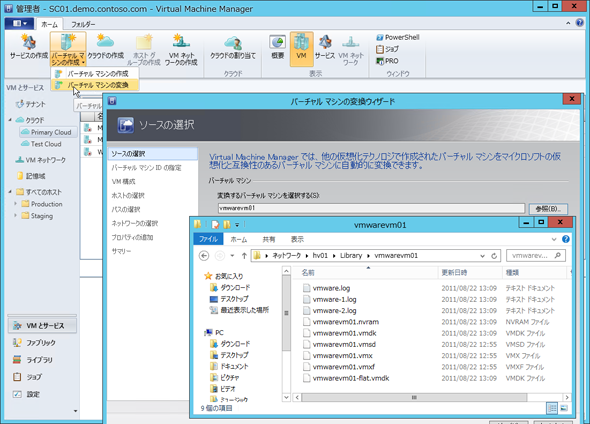
Task: Open the VM とサービス workspace
Action: point(42,326)
